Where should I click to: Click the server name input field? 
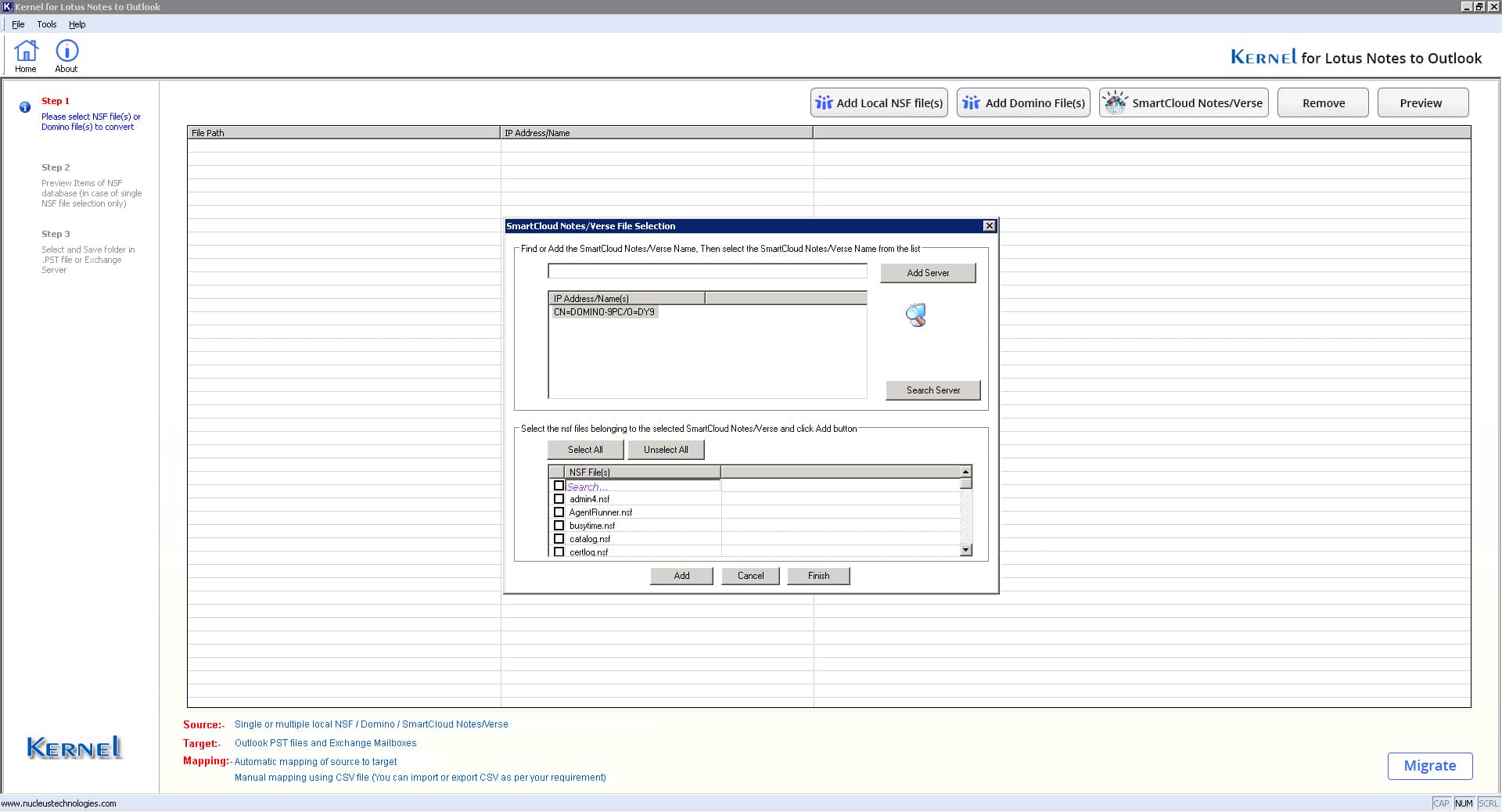pyautogui.click(x=707, y=271)
